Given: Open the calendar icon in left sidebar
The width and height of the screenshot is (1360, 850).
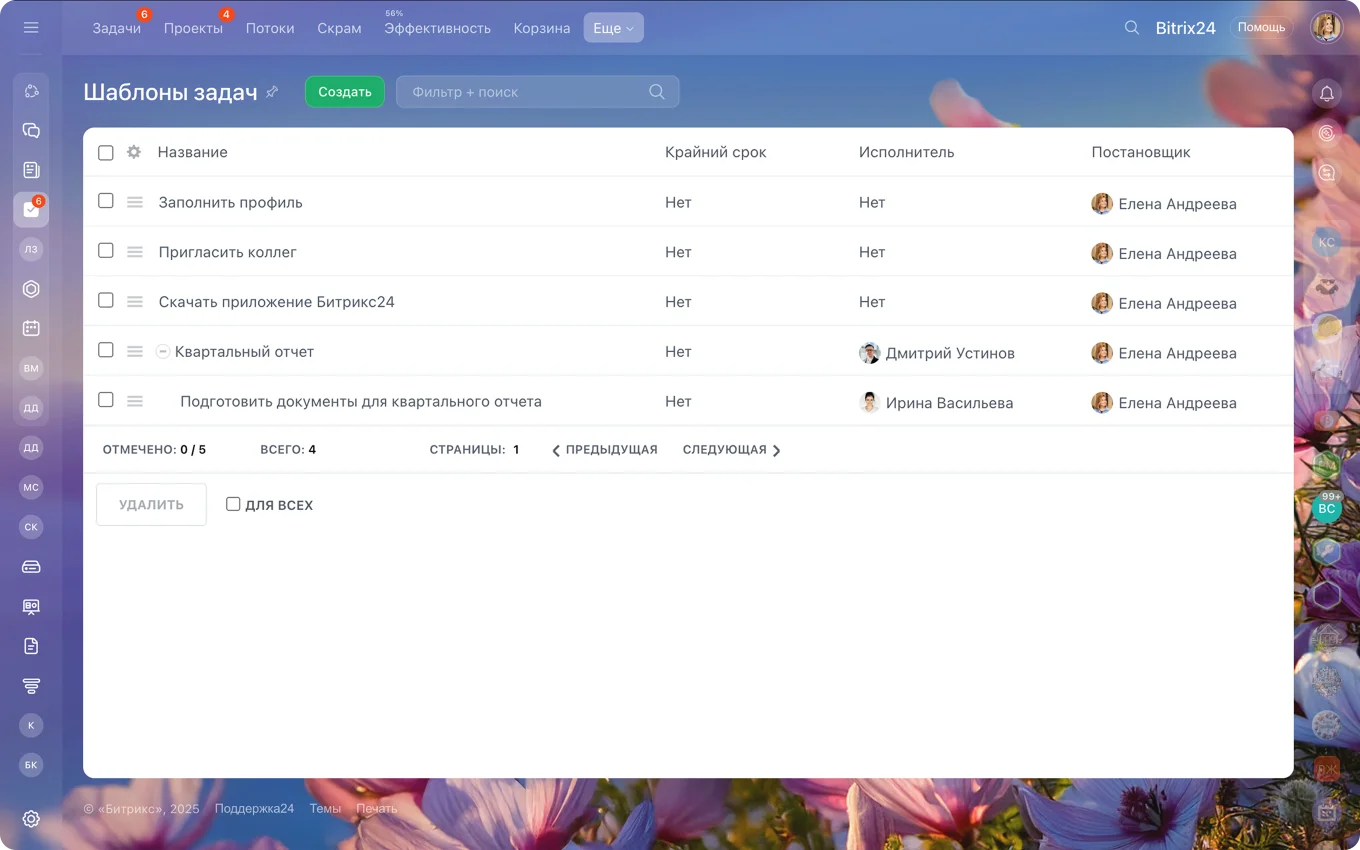Looking at the screenshot, I should 31,328.
